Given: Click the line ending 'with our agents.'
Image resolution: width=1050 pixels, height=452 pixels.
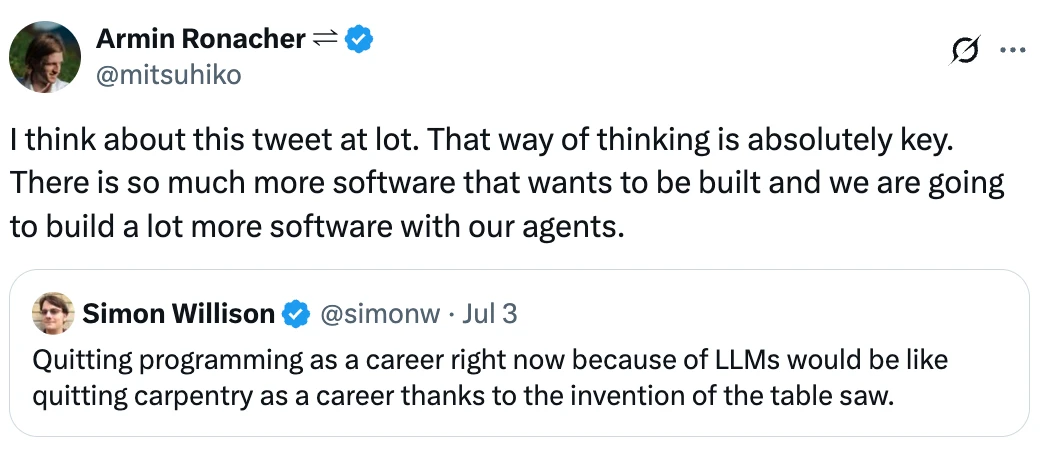Looking at the screenshot, I should 317,226.
